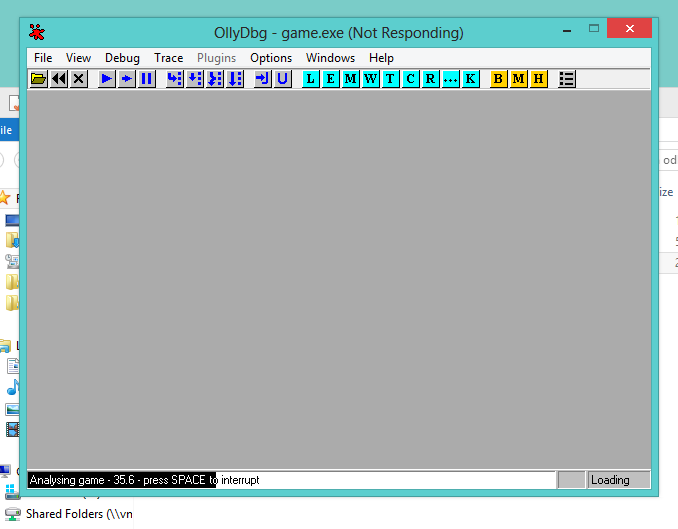Restart program with the rewind icon
This screenshot has height=529, width=678.
click(58, 79)
